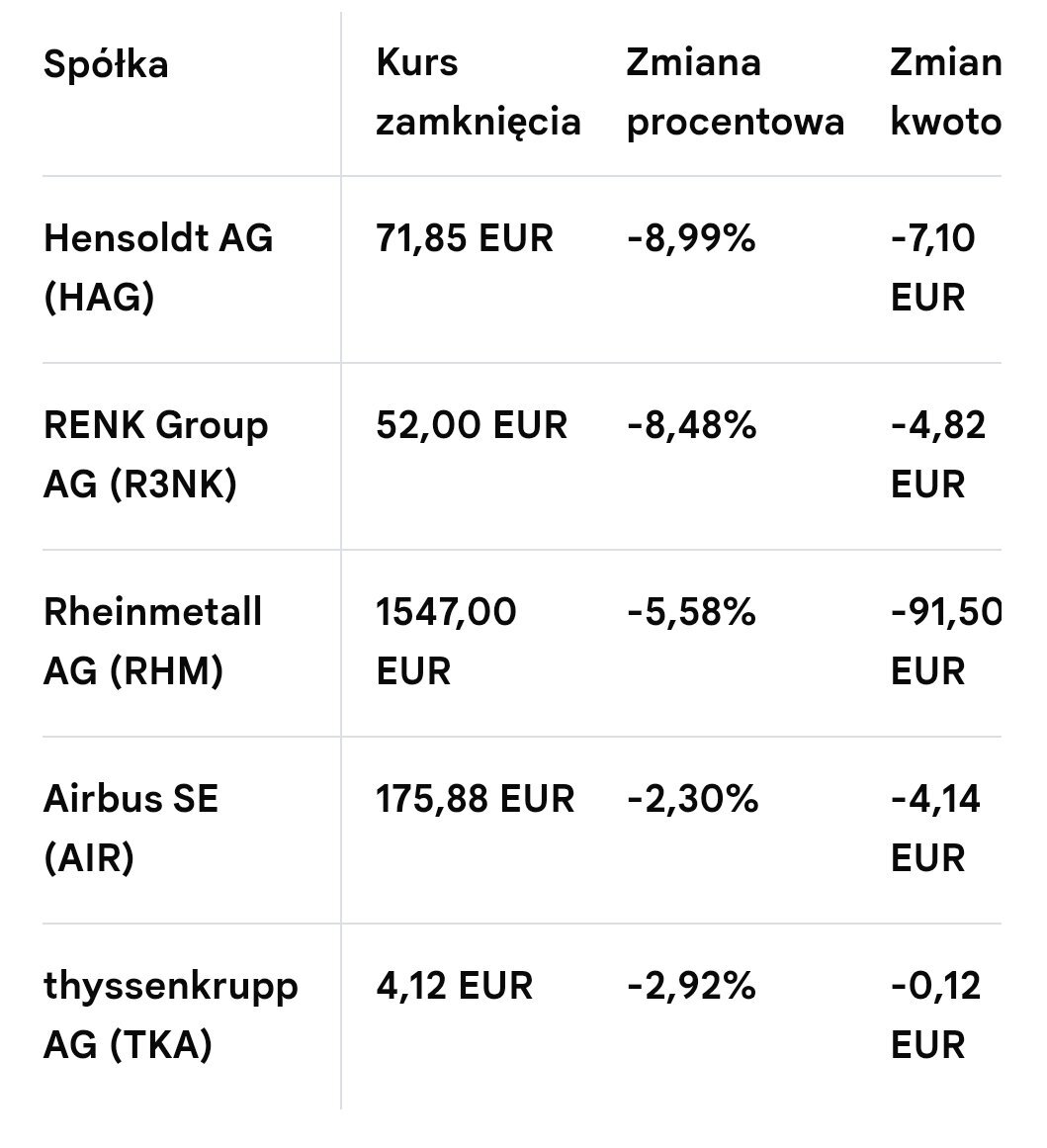Click the Airbus SE (AIR) company name

coord(131,828)
